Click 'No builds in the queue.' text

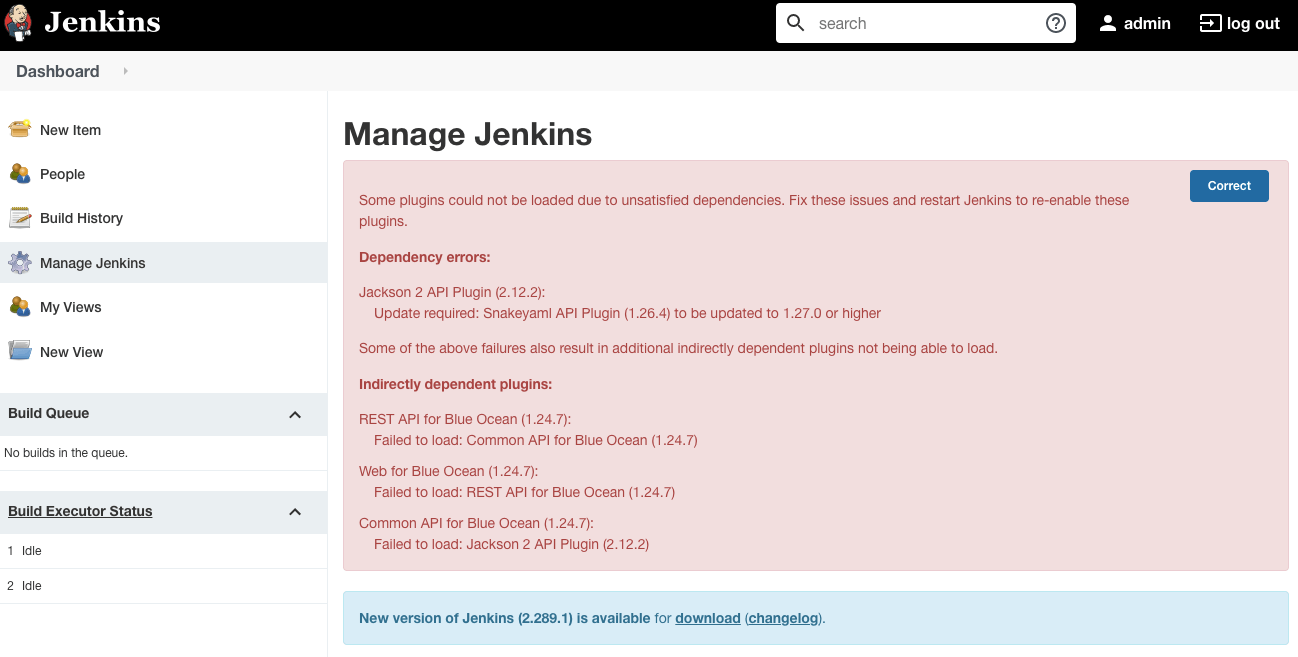click(x=66, y=453)
